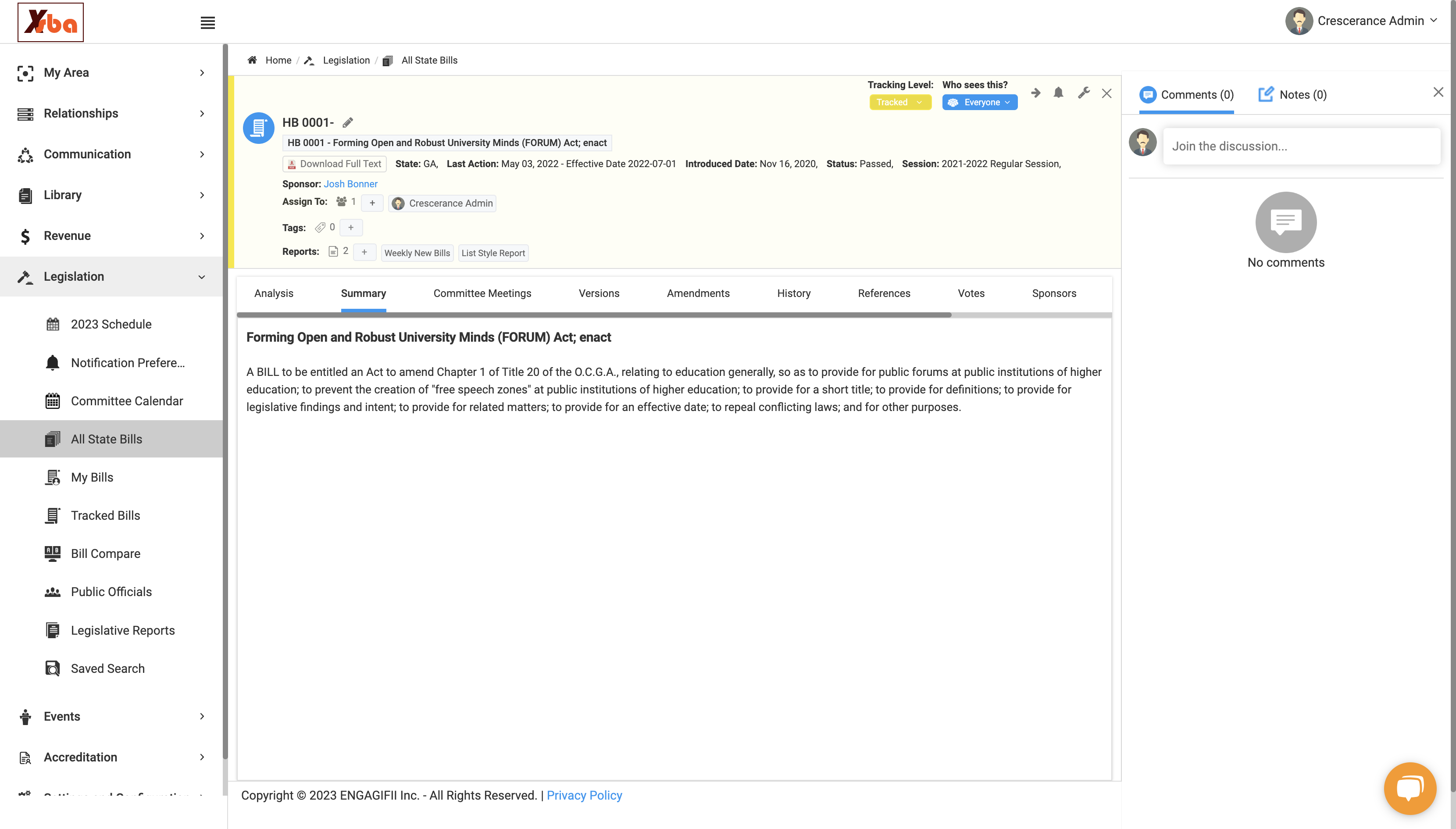Expand the Relationships menu
Viewport: 1456px width, 829px height.
pyautogui.click(x=111, y=113)
